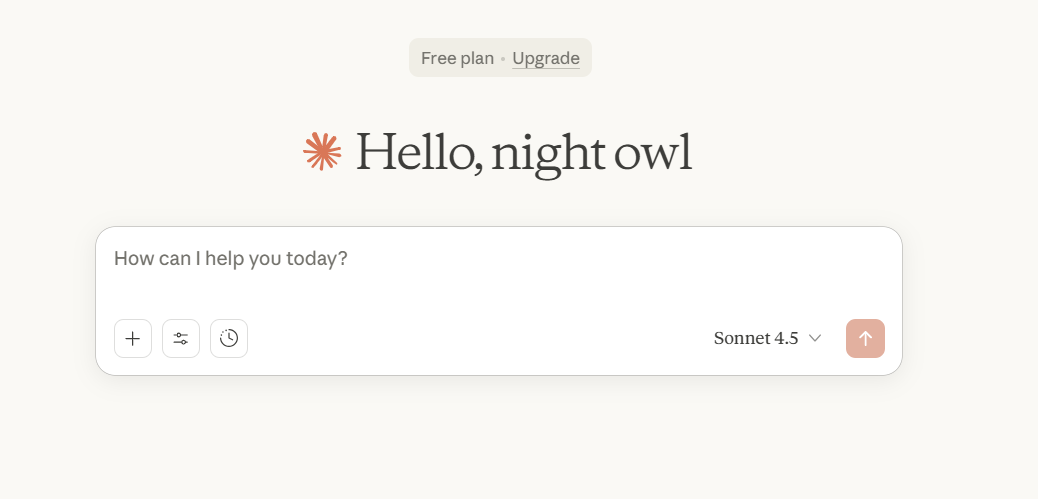Click the plus icon to add attachments

133,338
